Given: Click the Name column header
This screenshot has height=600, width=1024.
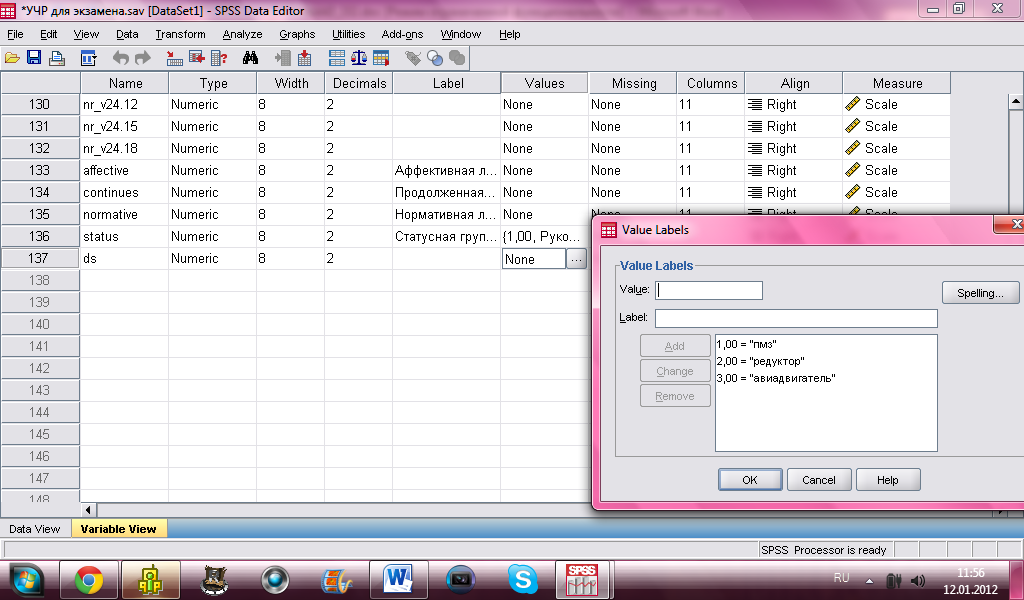Looking at the screenshot, I should (125, 84).
